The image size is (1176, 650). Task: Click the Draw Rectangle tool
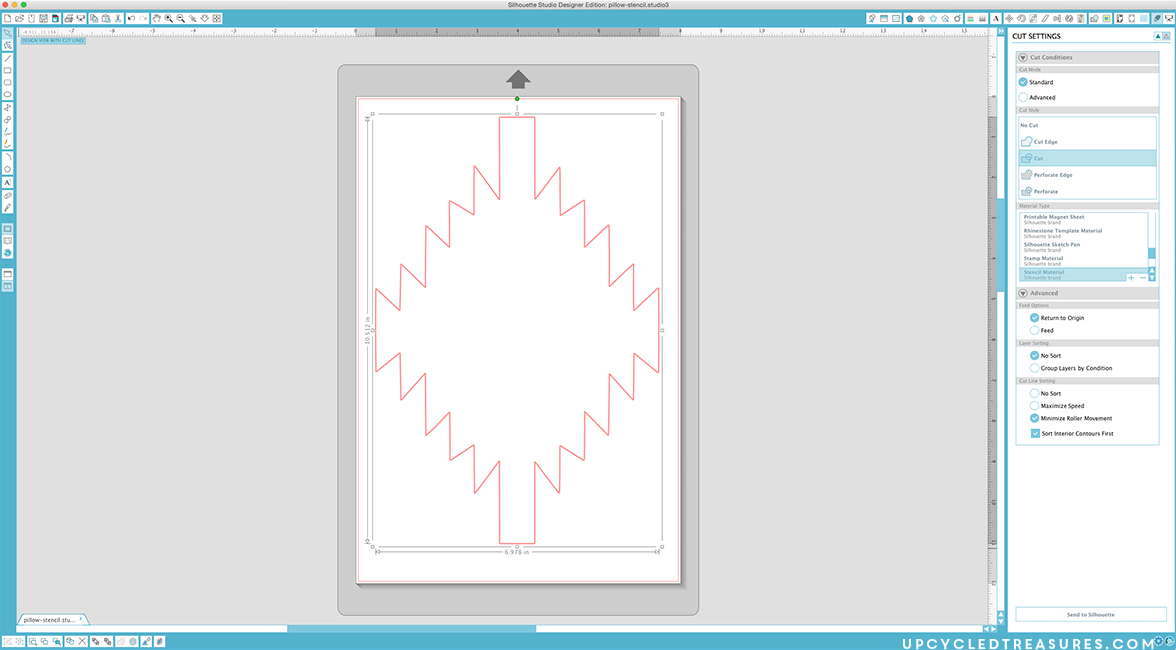7,70
